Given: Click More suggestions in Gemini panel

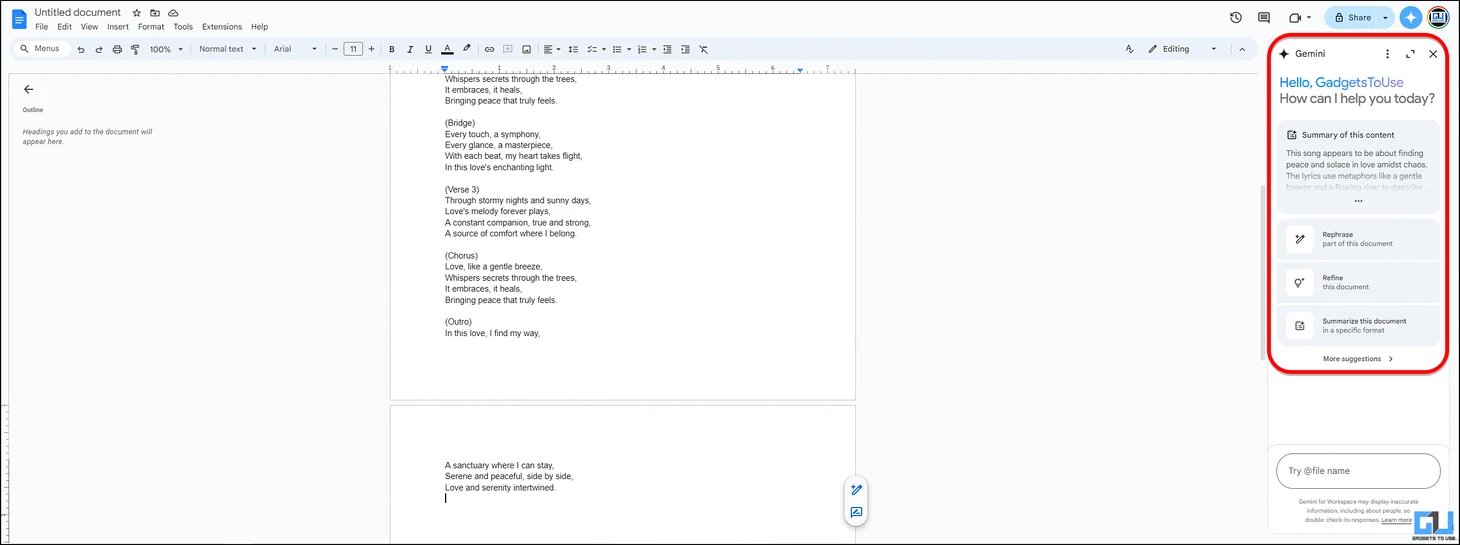Looking at the screenshot, I should pos(1358,359).
